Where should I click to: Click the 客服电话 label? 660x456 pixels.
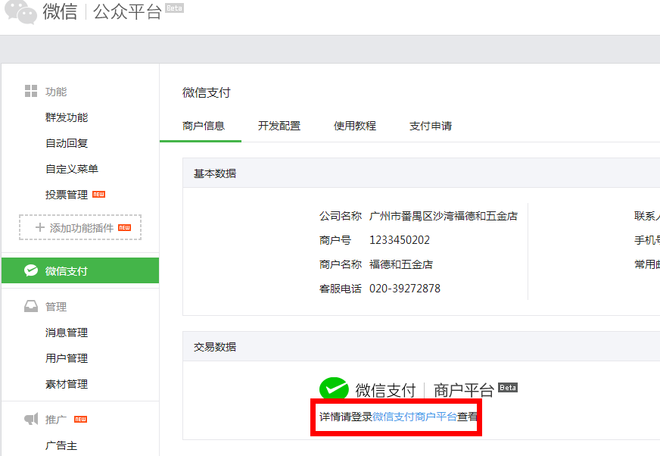(x=341, y=288)
